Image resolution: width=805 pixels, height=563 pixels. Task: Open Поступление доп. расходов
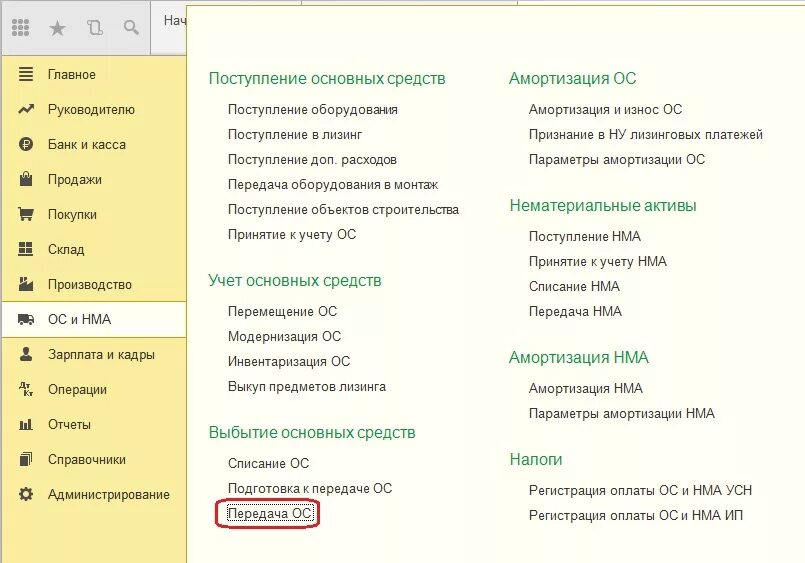[312, 160]
